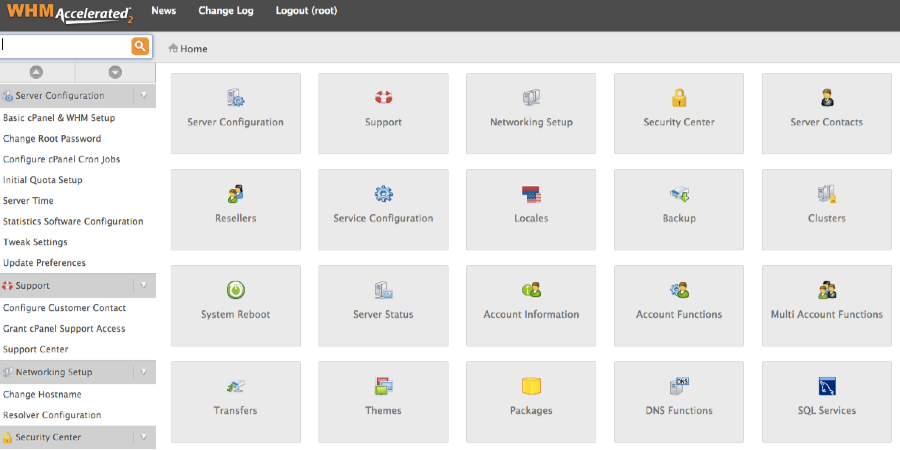The height and width of the screenshot is (450, 900).
Task: Click the sidebar scroll-up arrow button
Action: [x=37, y=72]
